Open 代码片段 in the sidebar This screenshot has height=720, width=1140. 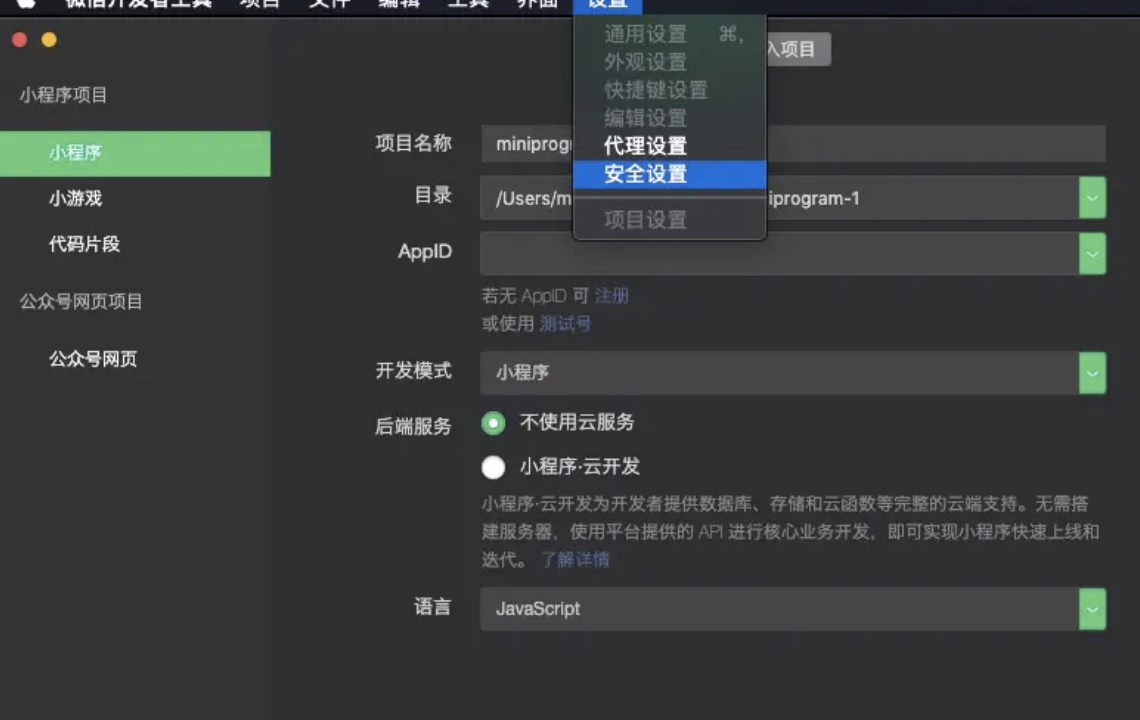click(x=84, y=244)
